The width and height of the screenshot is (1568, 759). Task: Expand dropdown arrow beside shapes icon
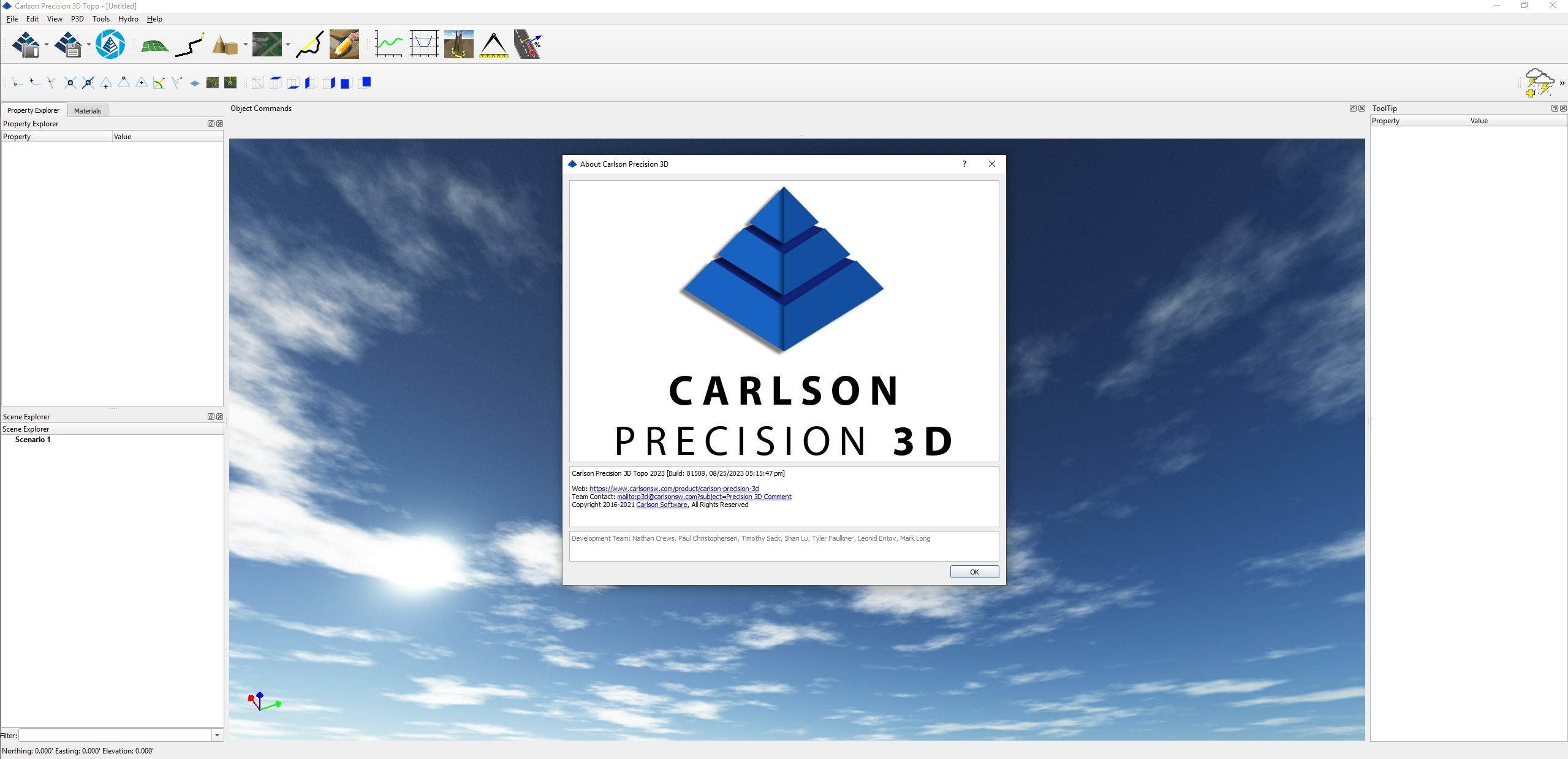click(245, 45)
